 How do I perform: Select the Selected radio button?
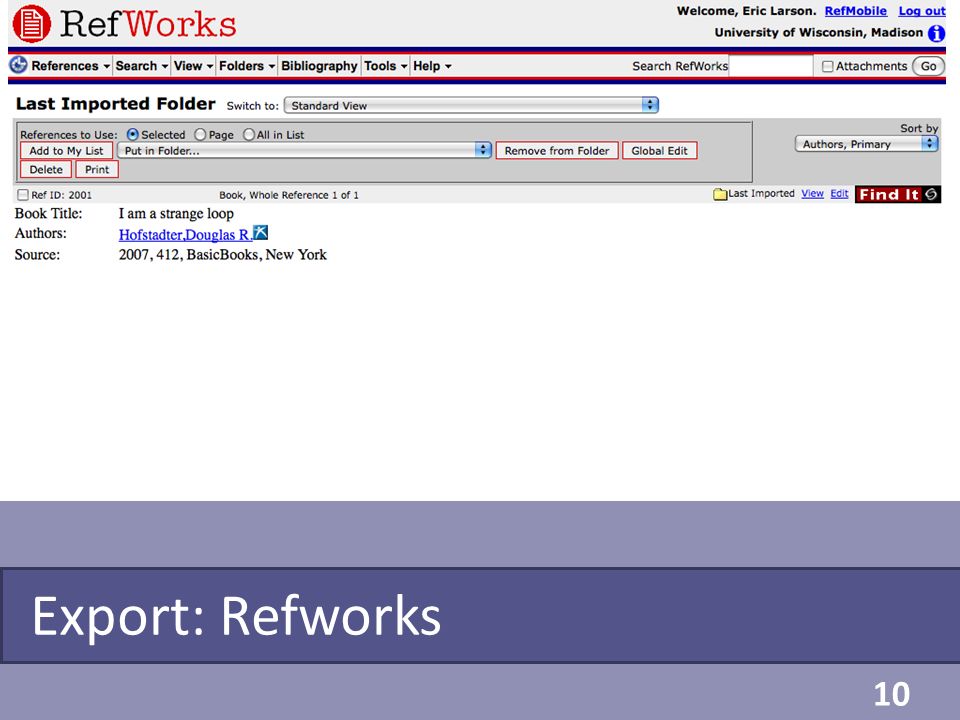coord(132,134)
